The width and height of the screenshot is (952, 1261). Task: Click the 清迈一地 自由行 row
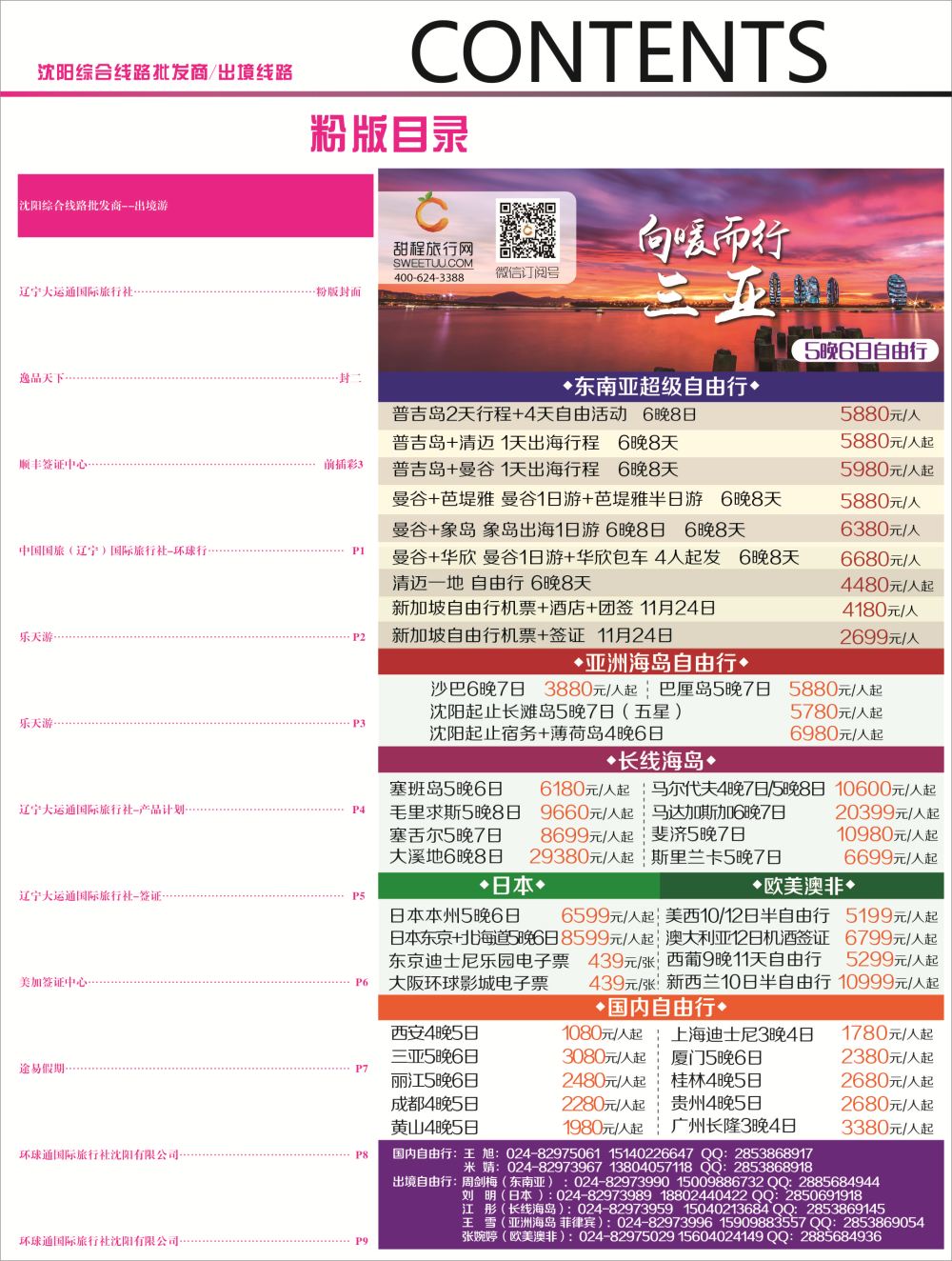(661, 583)
